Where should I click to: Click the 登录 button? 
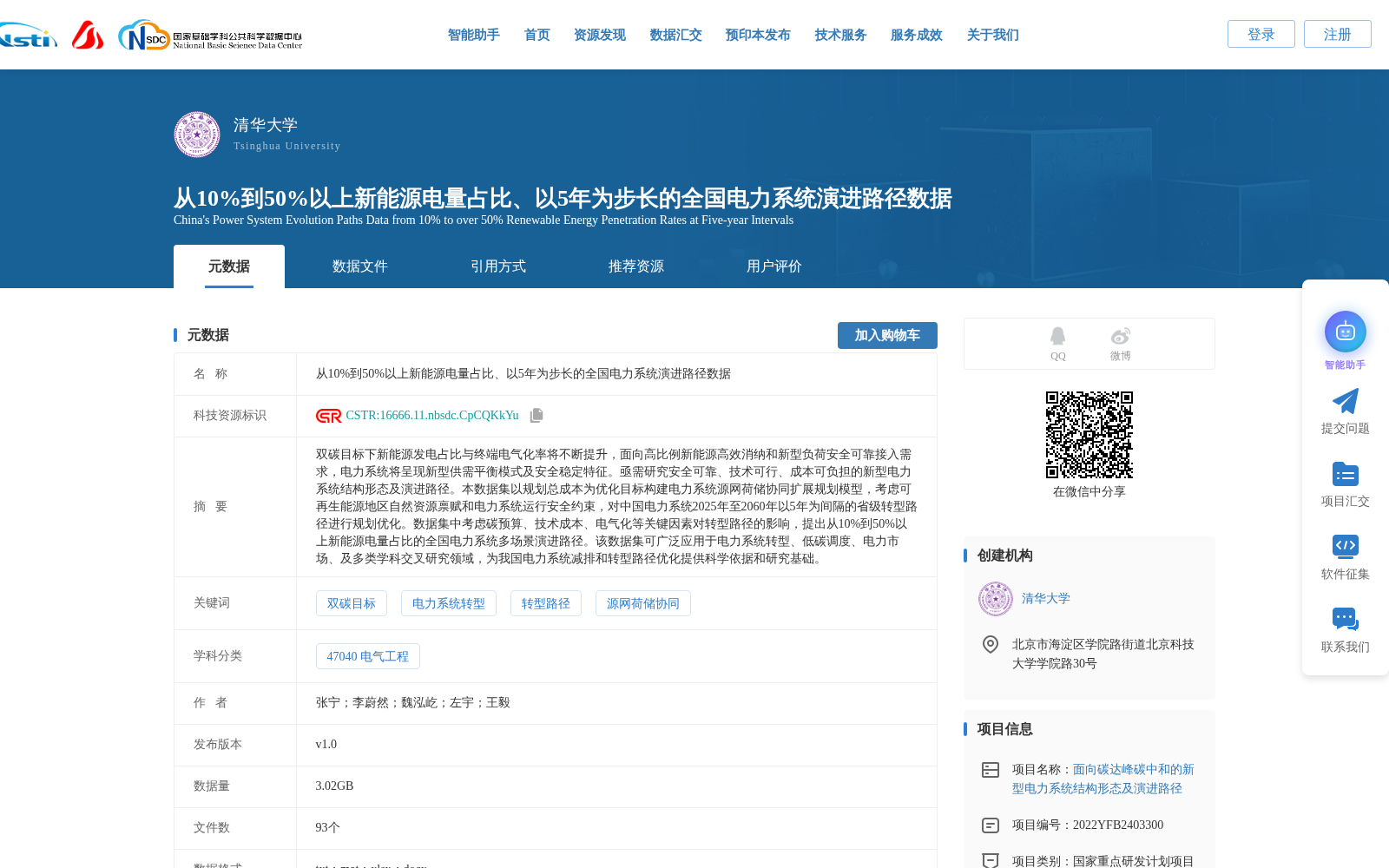coord(1261,34)
